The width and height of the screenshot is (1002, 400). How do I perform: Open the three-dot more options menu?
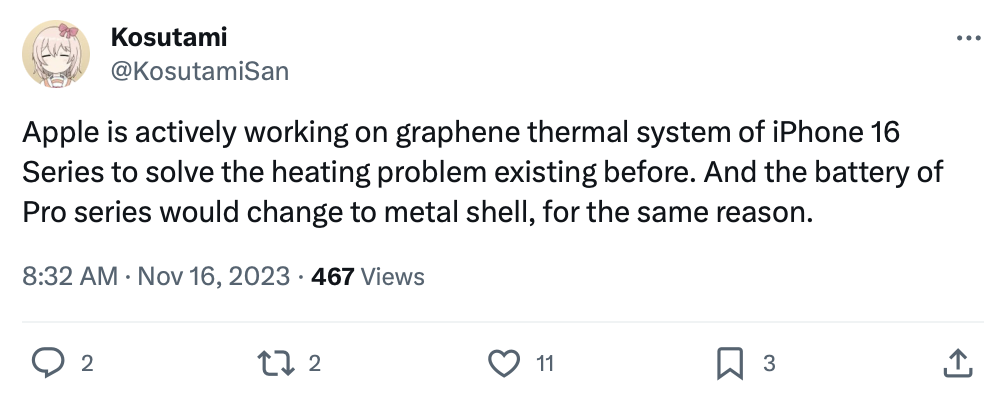coord(969,39)
